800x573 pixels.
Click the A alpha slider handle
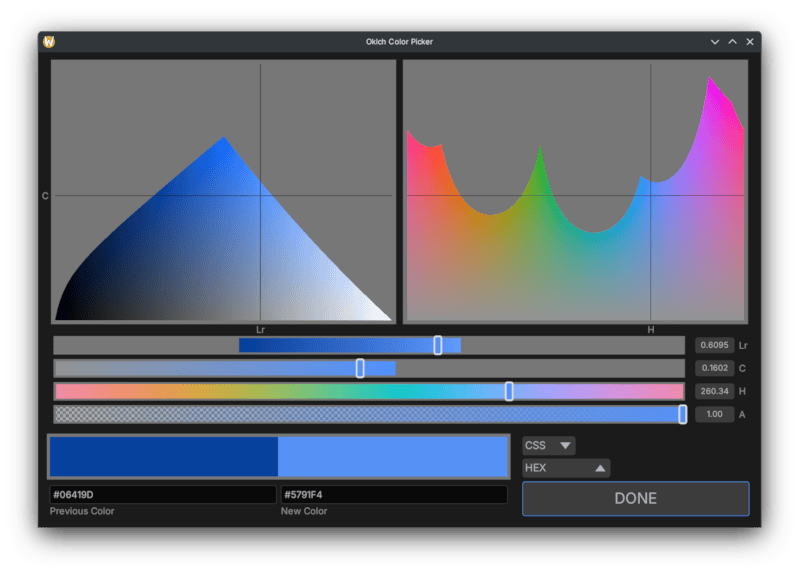(x=682, y=414)
